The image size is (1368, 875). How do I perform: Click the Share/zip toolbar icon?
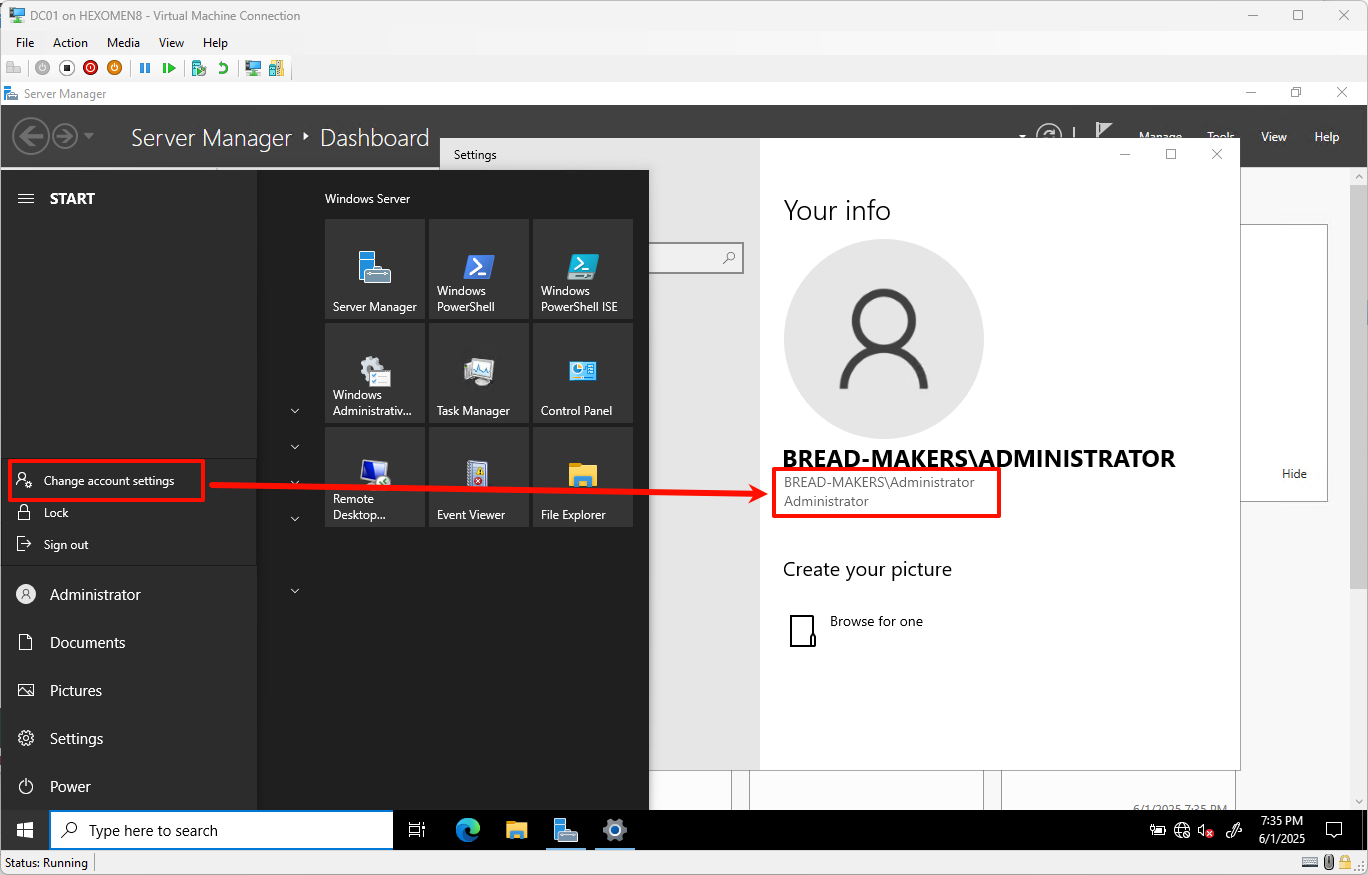[276, 68]
